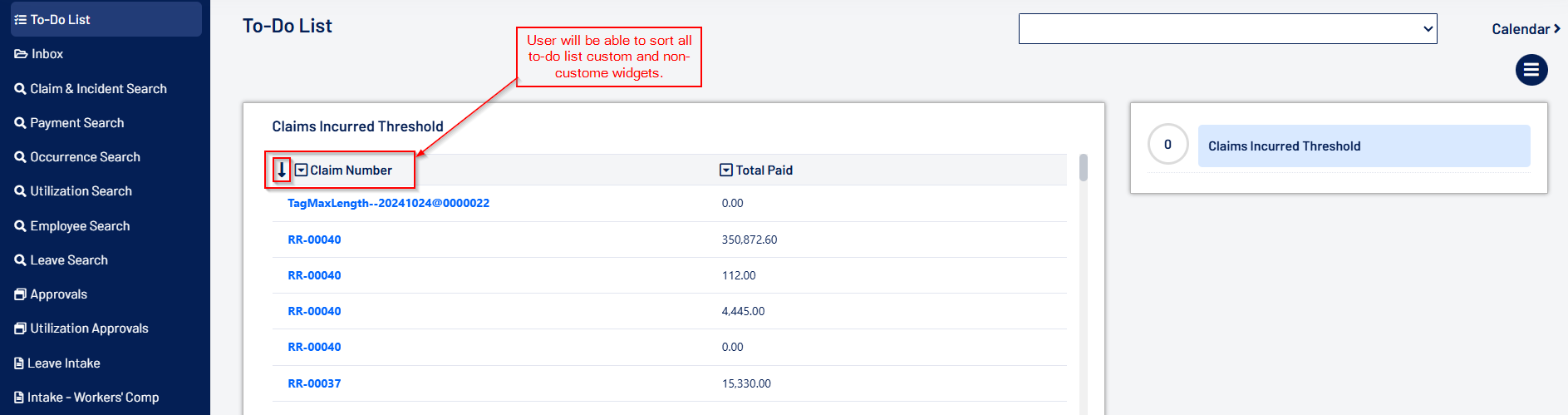Open Intake - Workers' Comp menu item

(92, 398)
